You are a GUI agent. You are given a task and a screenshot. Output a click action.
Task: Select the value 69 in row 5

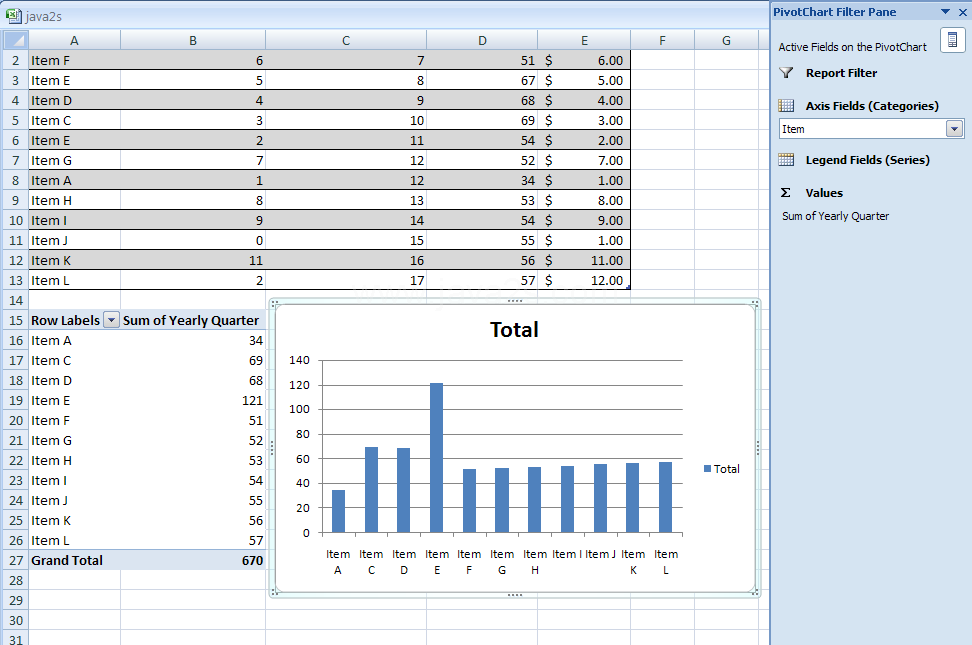[482, 120]
